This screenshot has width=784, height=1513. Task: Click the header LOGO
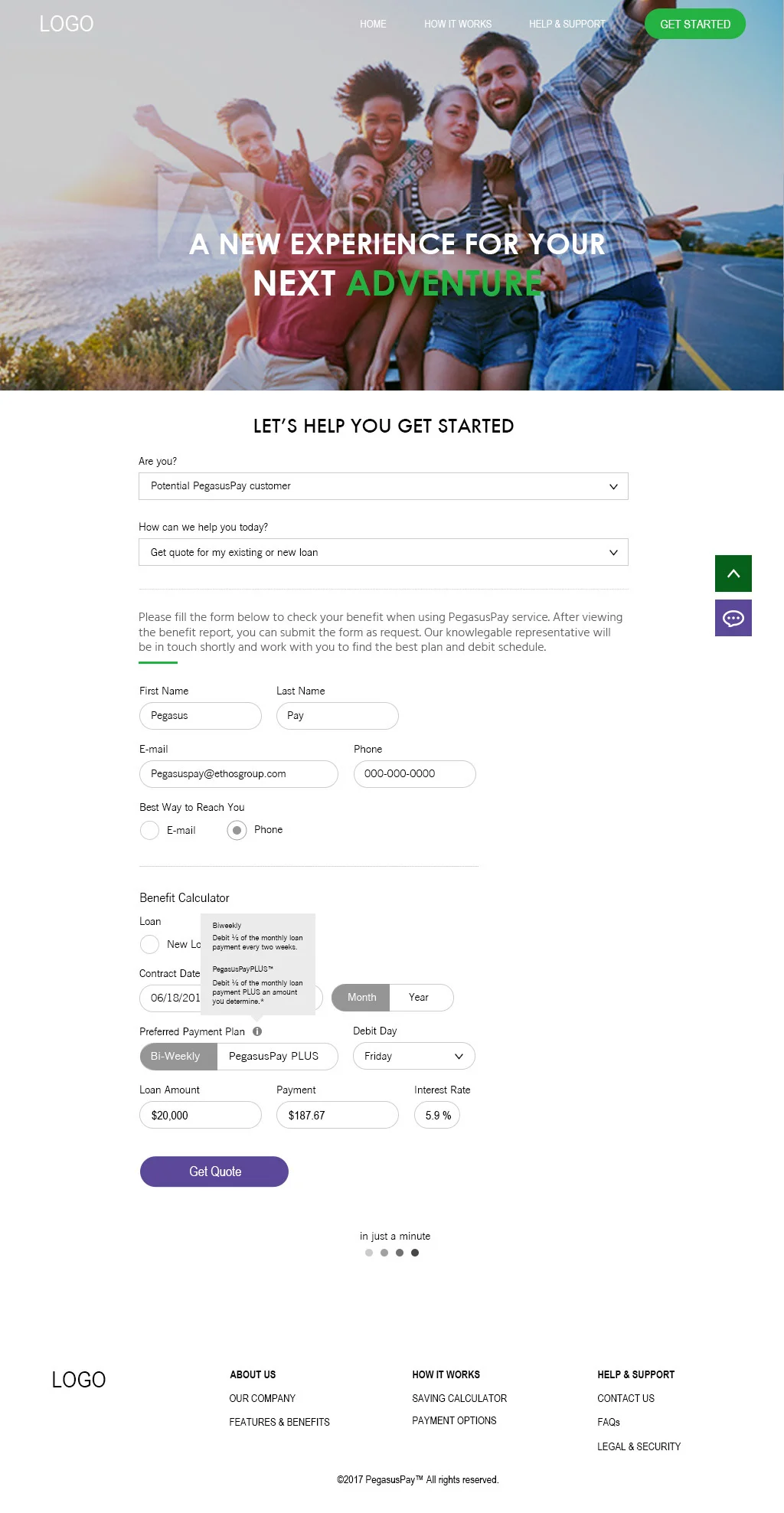67,24
